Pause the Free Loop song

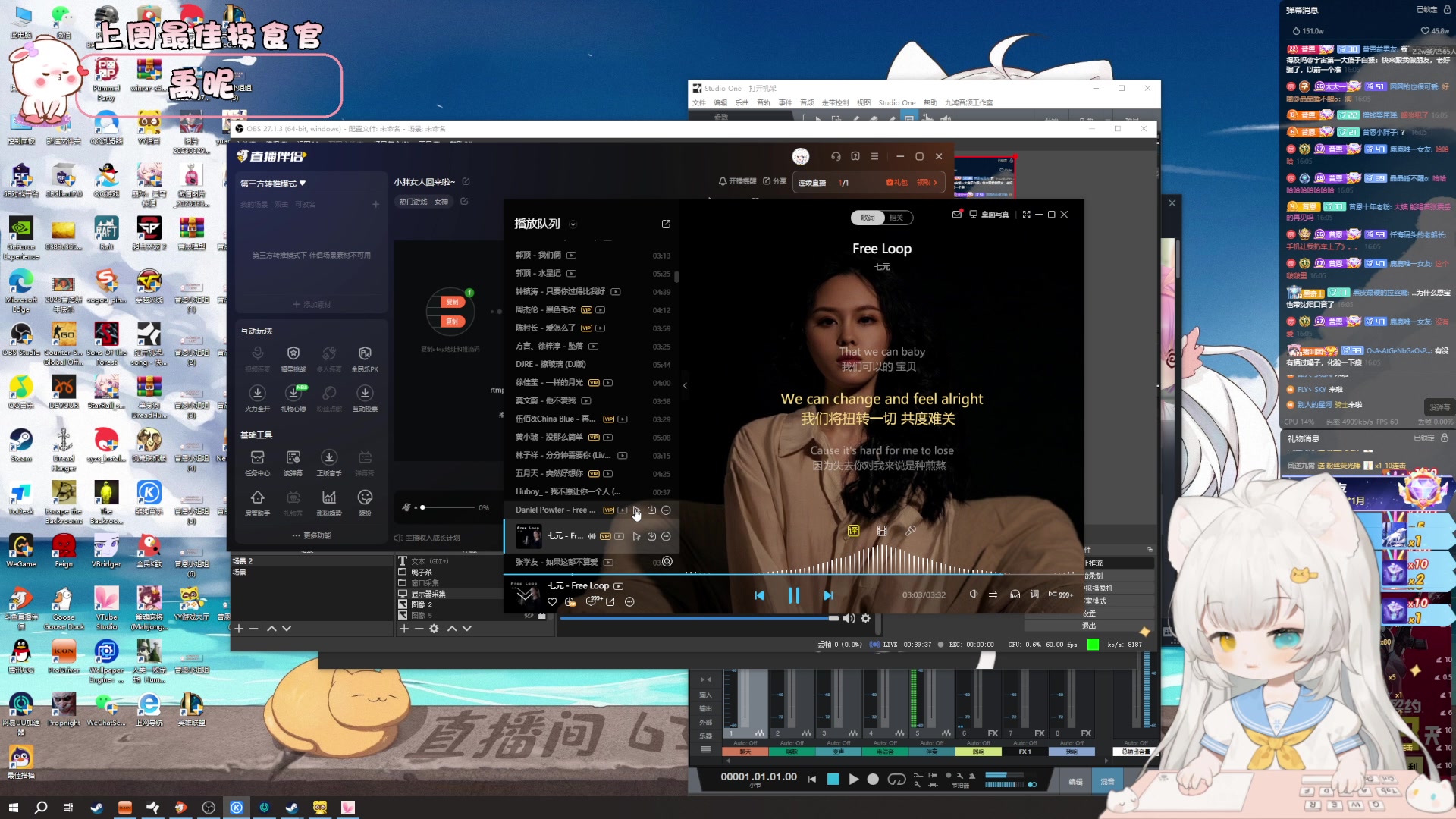(793, 595)
